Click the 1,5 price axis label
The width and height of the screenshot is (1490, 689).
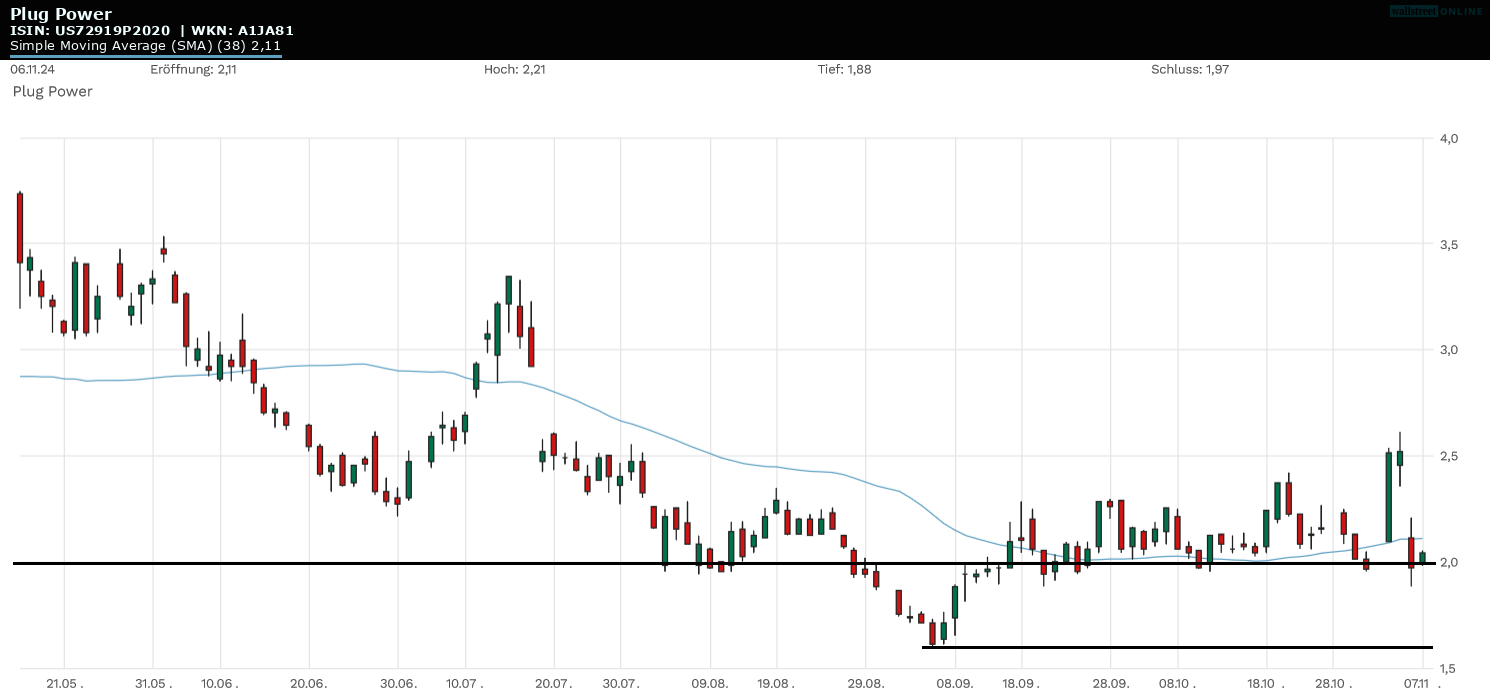pyautogui.click(x=1449, y=668)
